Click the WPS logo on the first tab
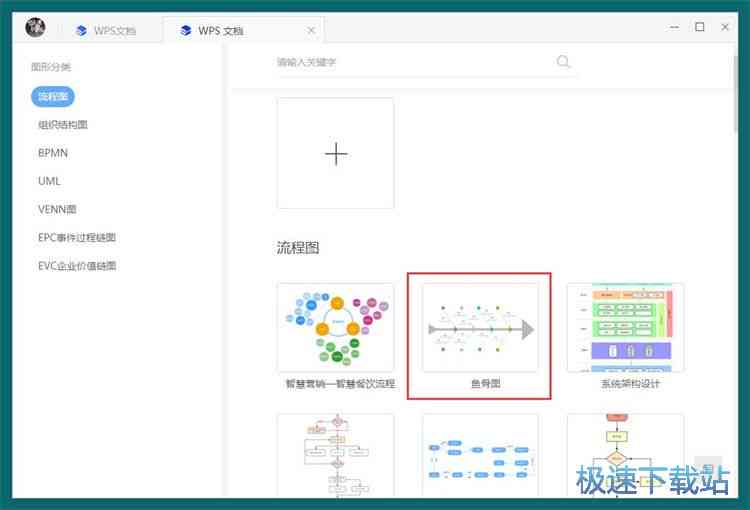 [81, 31]
